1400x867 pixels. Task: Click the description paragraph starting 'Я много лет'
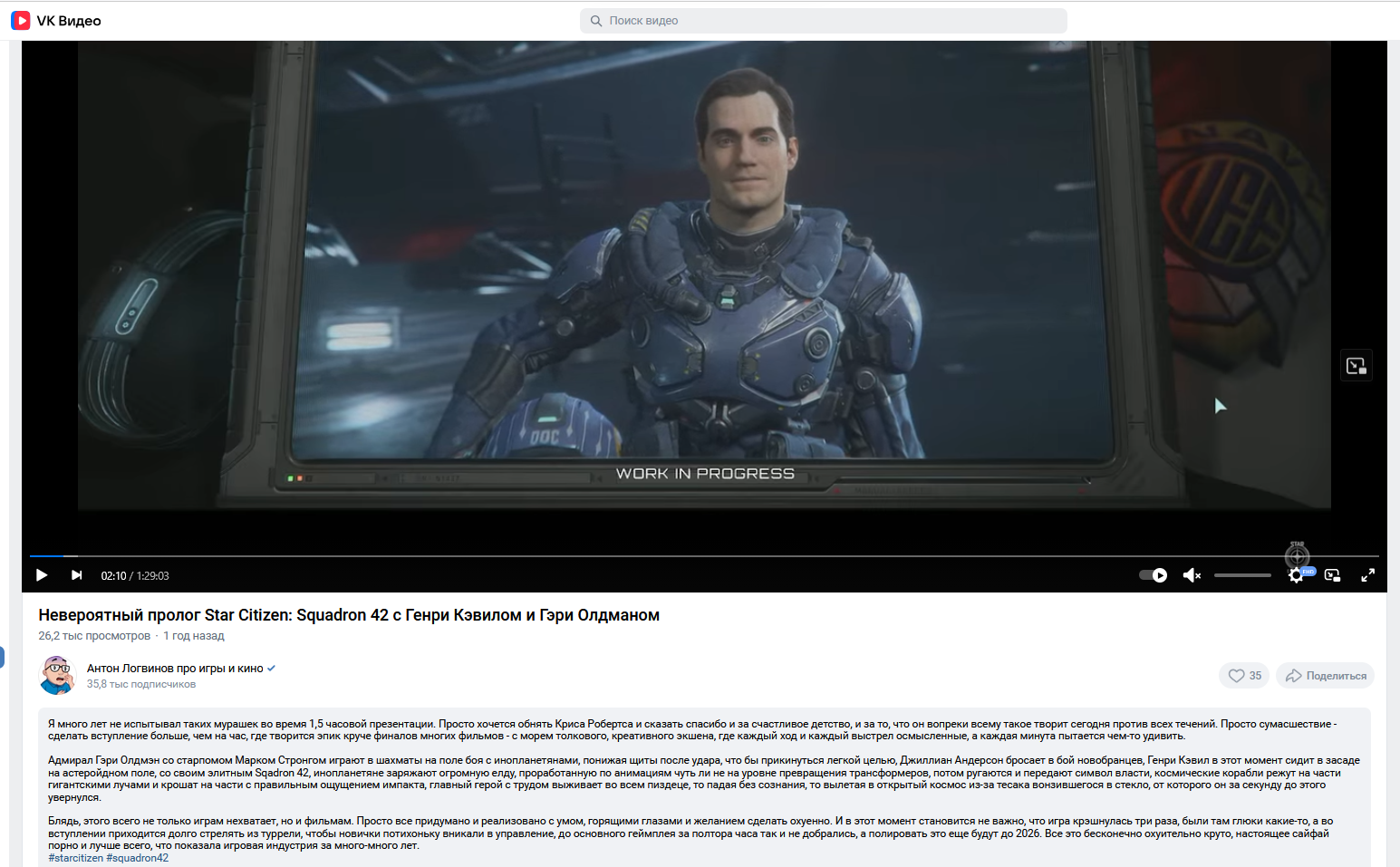(x=693, y=730)
